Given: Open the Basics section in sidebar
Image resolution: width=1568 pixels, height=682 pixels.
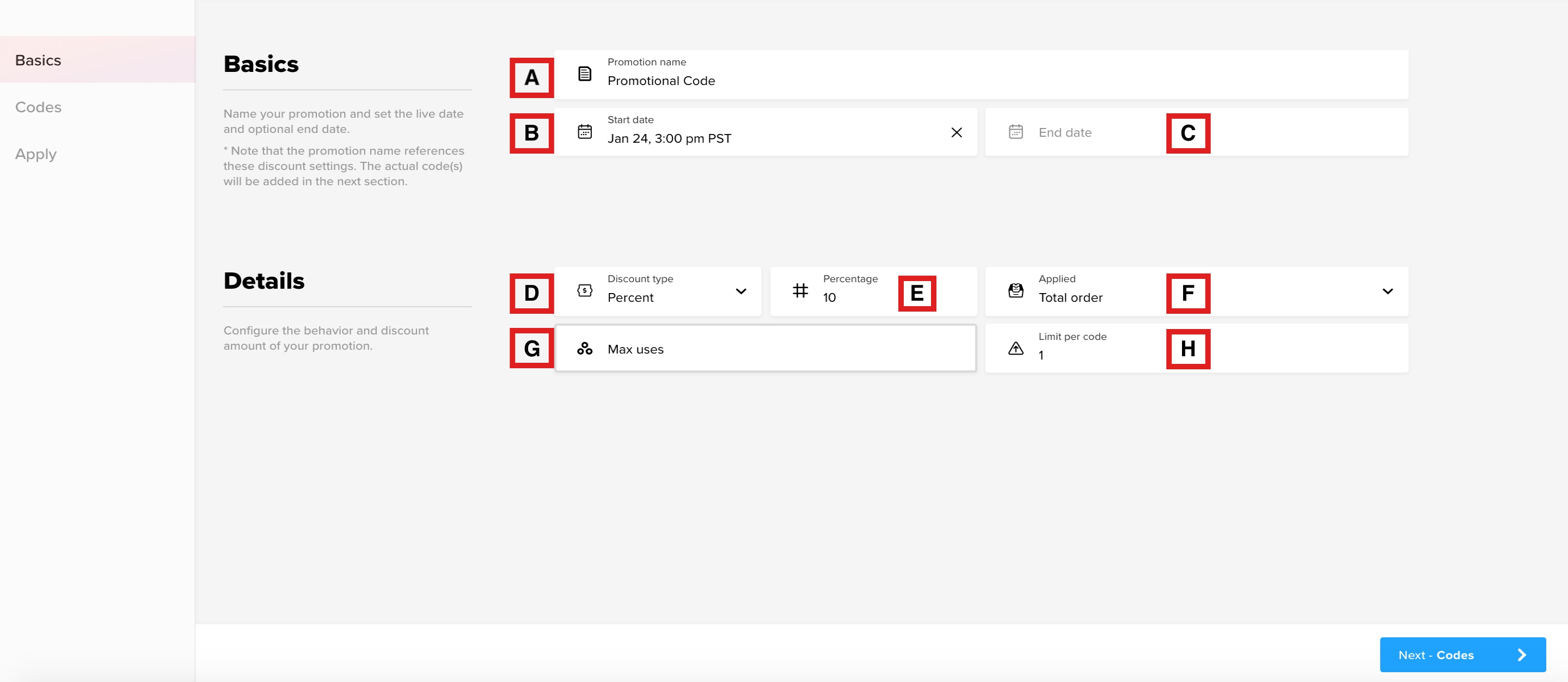Looking at the screenshot, I should pos(97,60).
